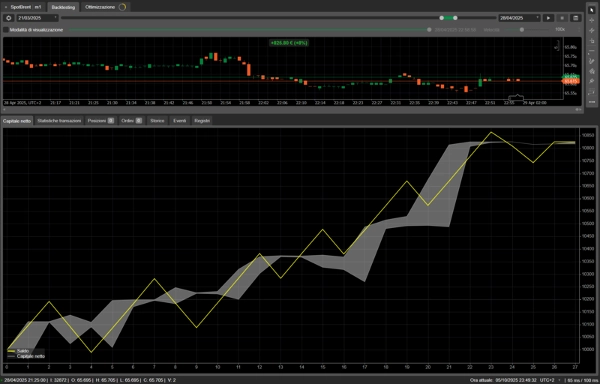Open Posizioni tab
600x384 pixels.
click(x=100, y=120)
